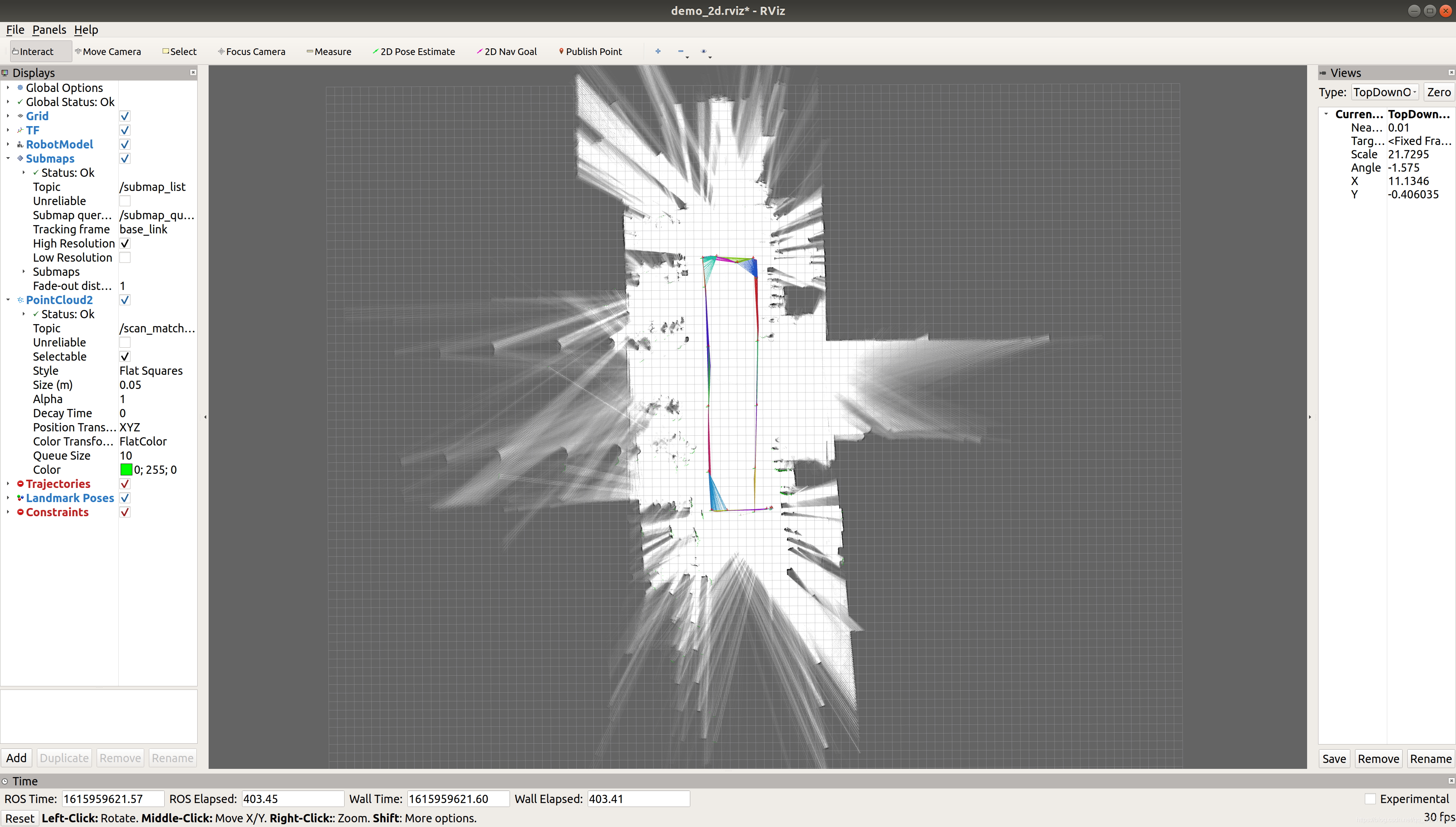Open the eye visibility options icon
The width and height of the screenshot is (1456, 827).
(x=704, y=51)
